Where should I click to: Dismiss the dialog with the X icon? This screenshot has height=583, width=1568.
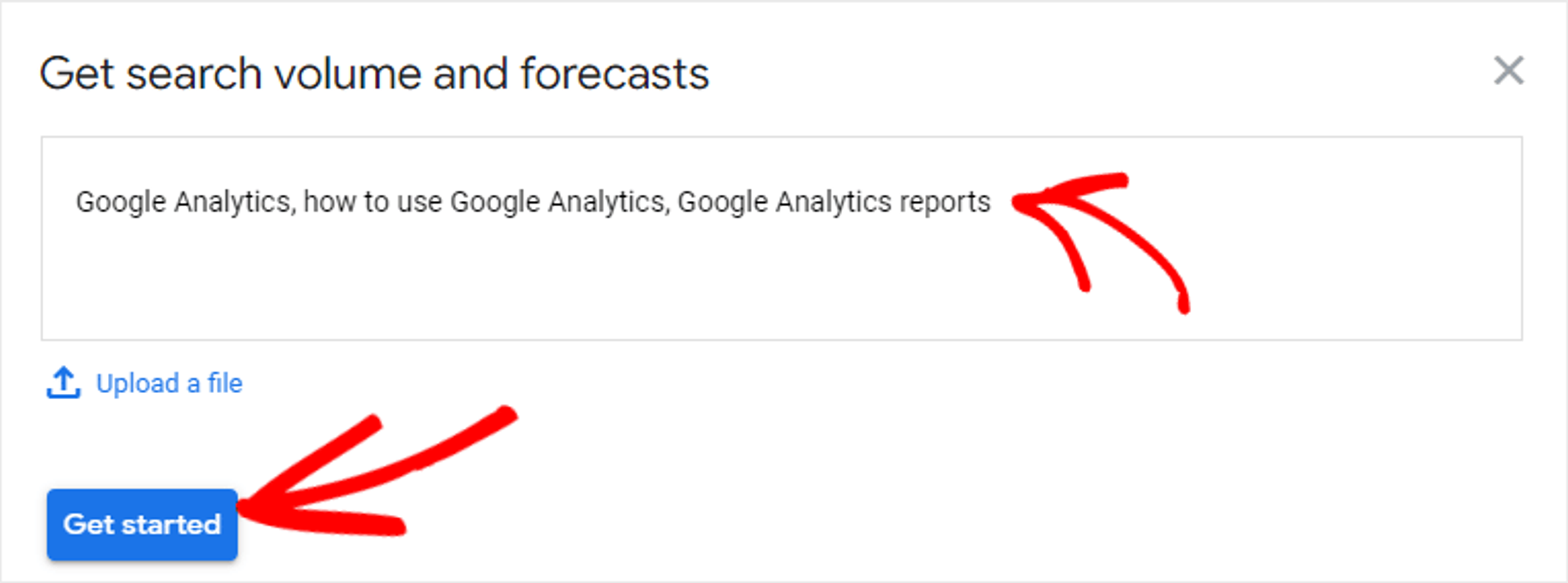click(1509, 70)
